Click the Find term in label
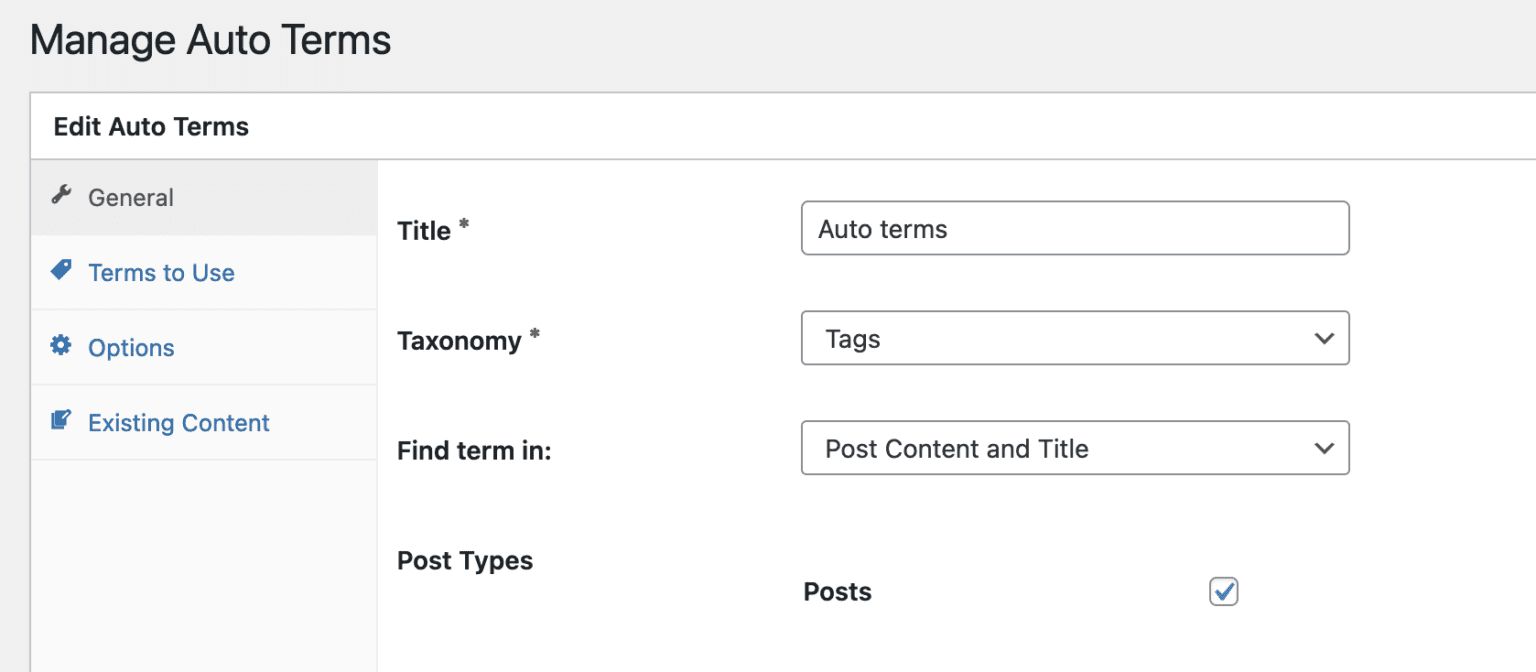Image resolution: width=1536 pixels, height=672 pixels. point(474,451)
